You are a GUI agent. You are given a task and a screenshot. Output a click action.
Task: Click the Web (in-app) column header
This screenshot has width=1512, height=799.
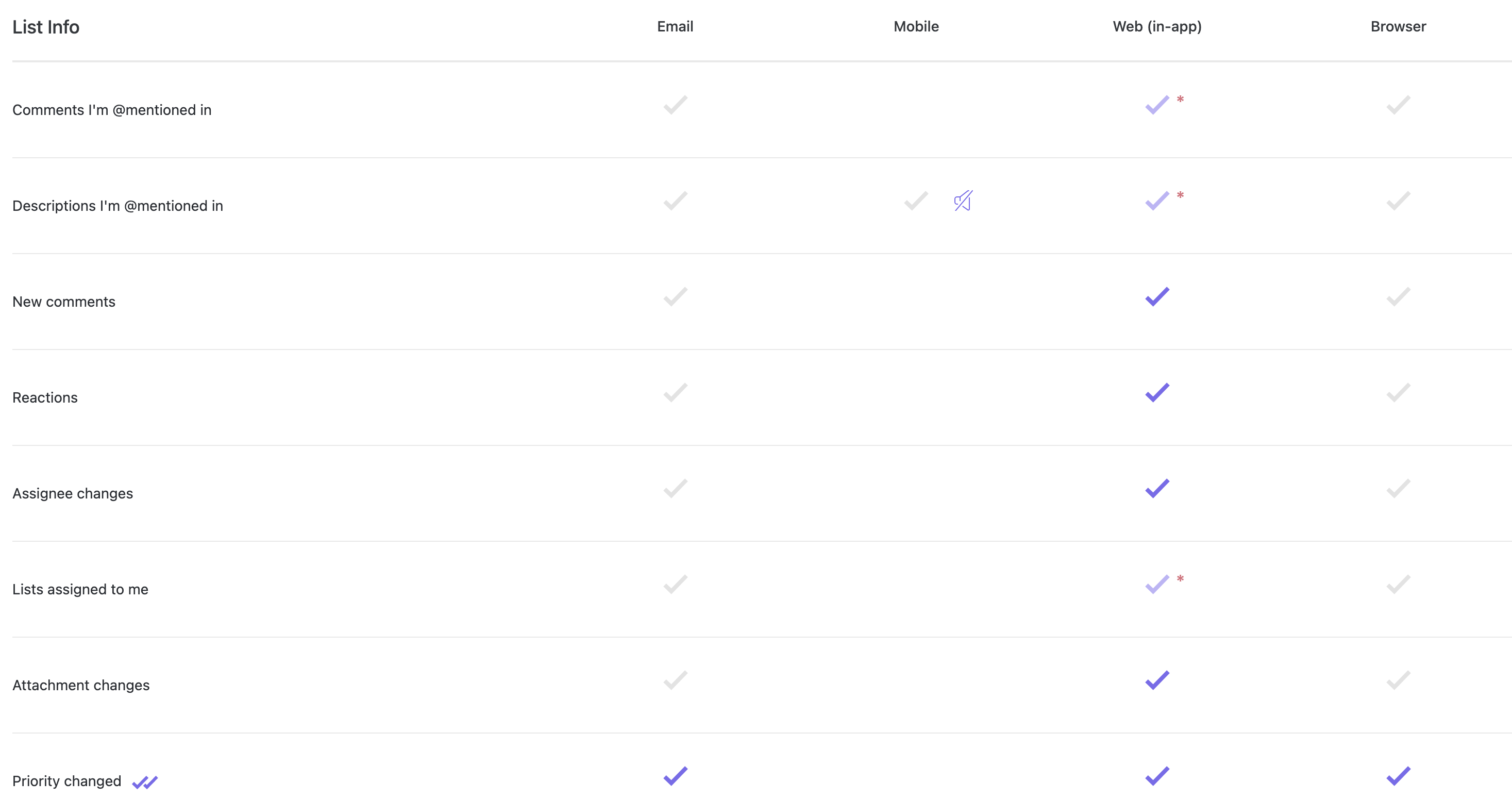(x=1157, y=26)
